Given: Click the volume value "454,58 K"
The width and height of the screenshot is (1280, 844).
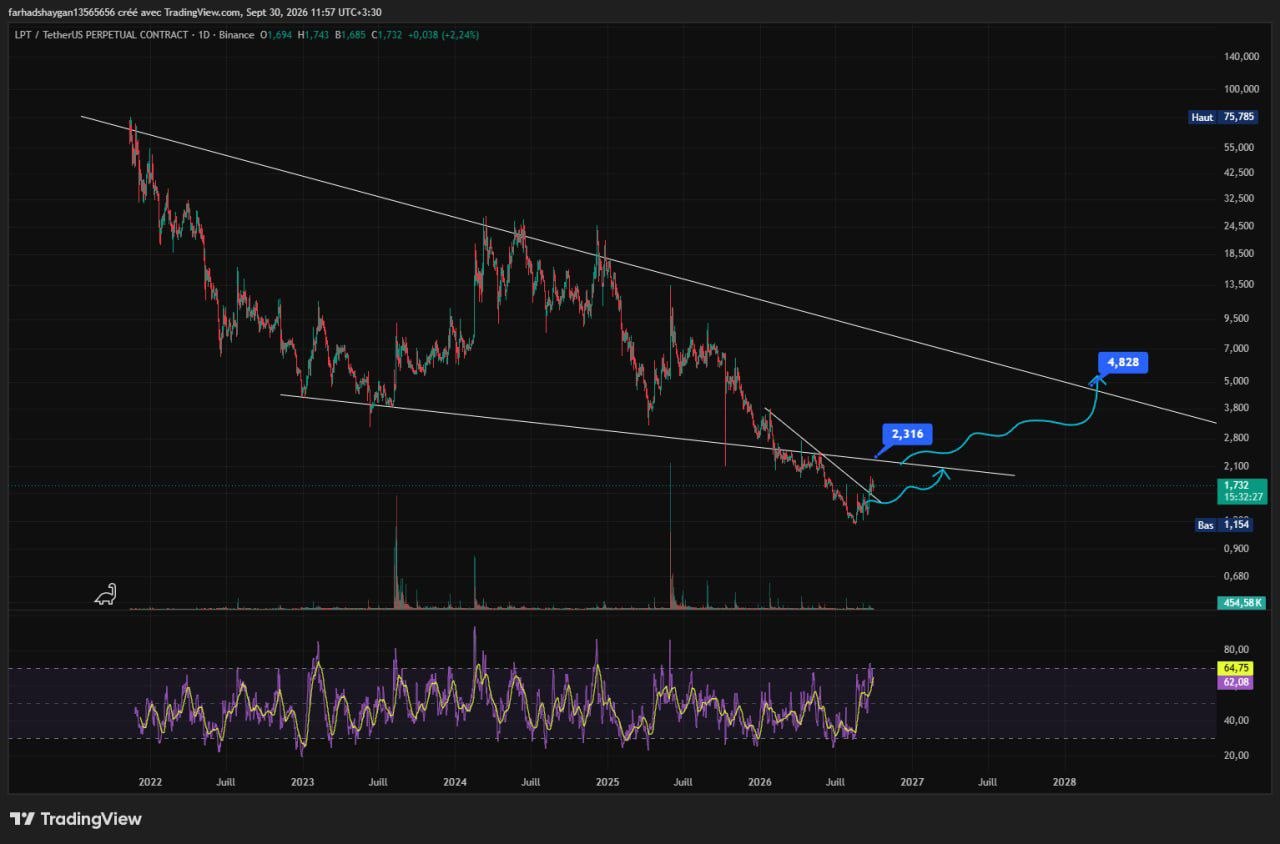Looking at the screenshot, I should pos(1241,603).
